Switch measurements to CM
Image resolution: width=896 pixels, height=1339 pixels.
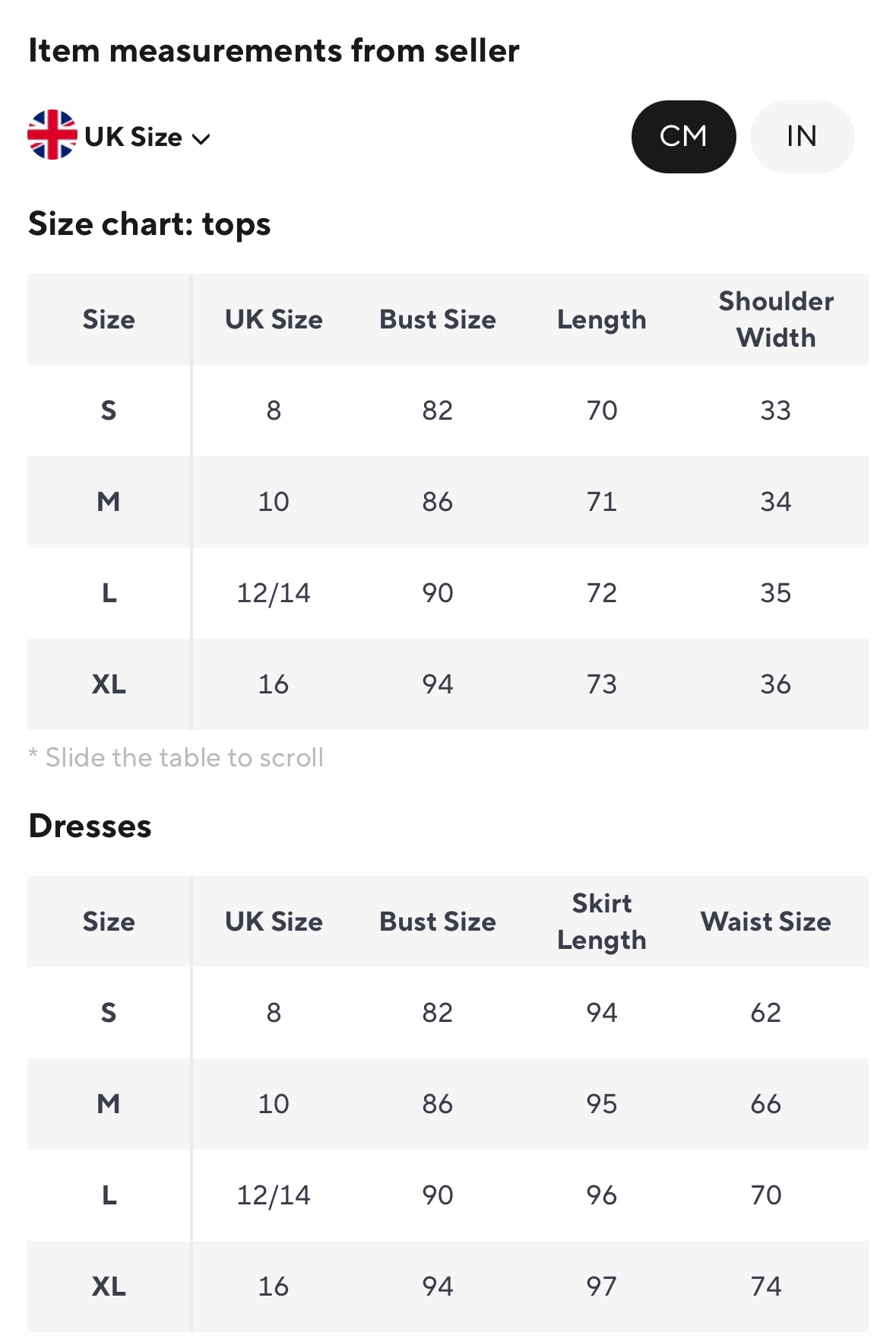click(x=683, y=137)
